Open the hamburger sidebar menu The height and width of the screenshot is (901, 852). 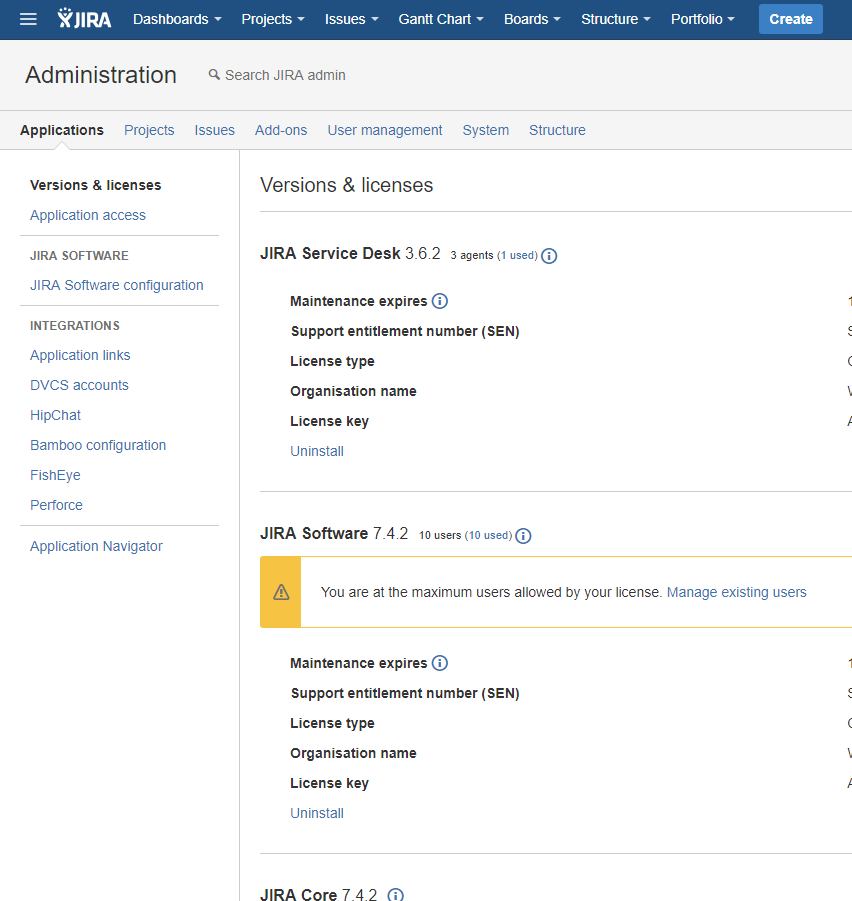(28, 19)
